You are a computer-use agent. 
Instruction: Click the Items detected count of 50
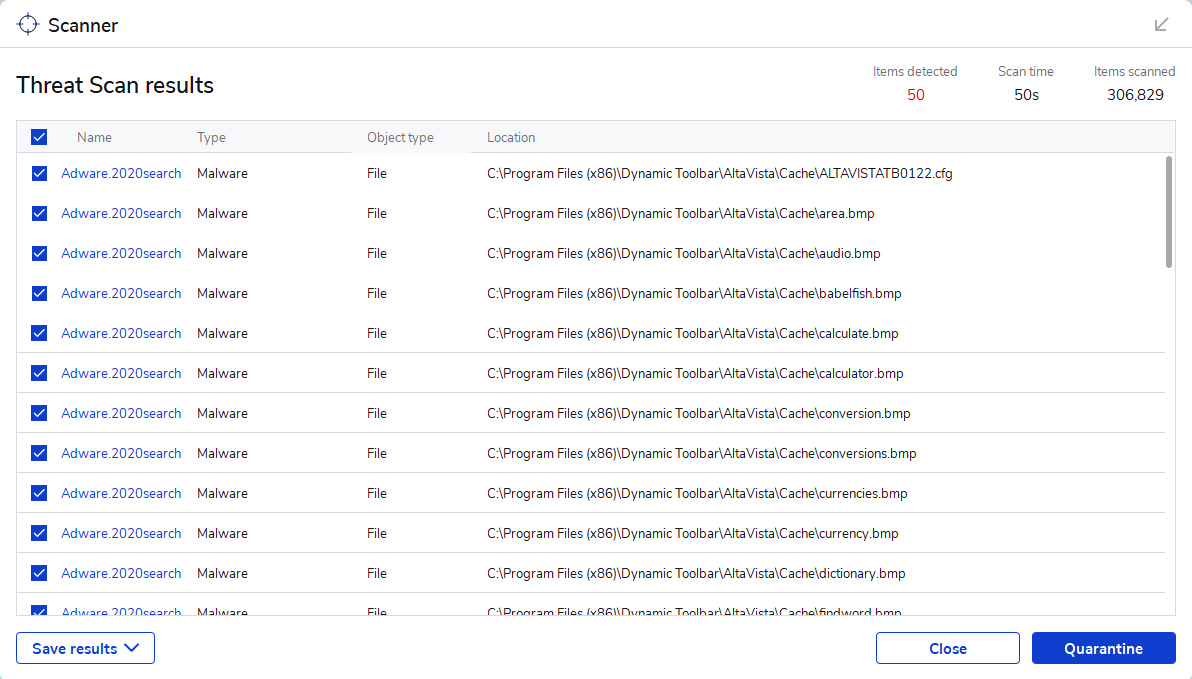pos(915,95)
